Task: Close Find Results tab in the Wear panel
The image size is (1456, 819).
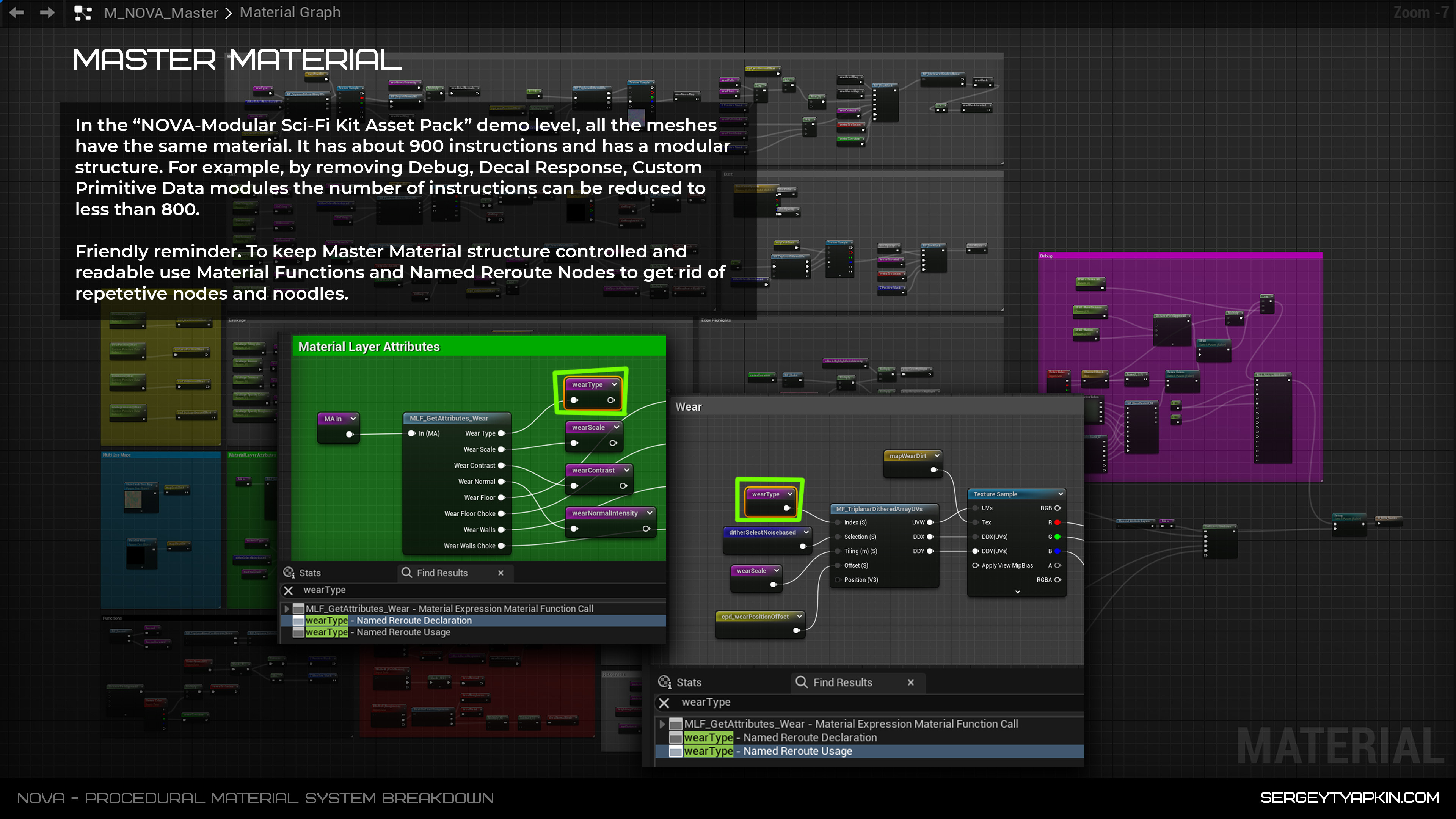Action: tap(910, 683)
